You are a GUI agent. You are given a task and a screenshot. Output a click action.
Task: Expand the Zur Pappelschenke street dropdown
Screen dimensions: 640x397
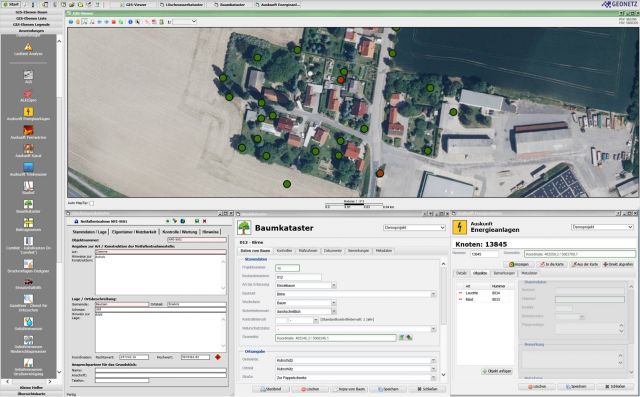pos(433,377)
